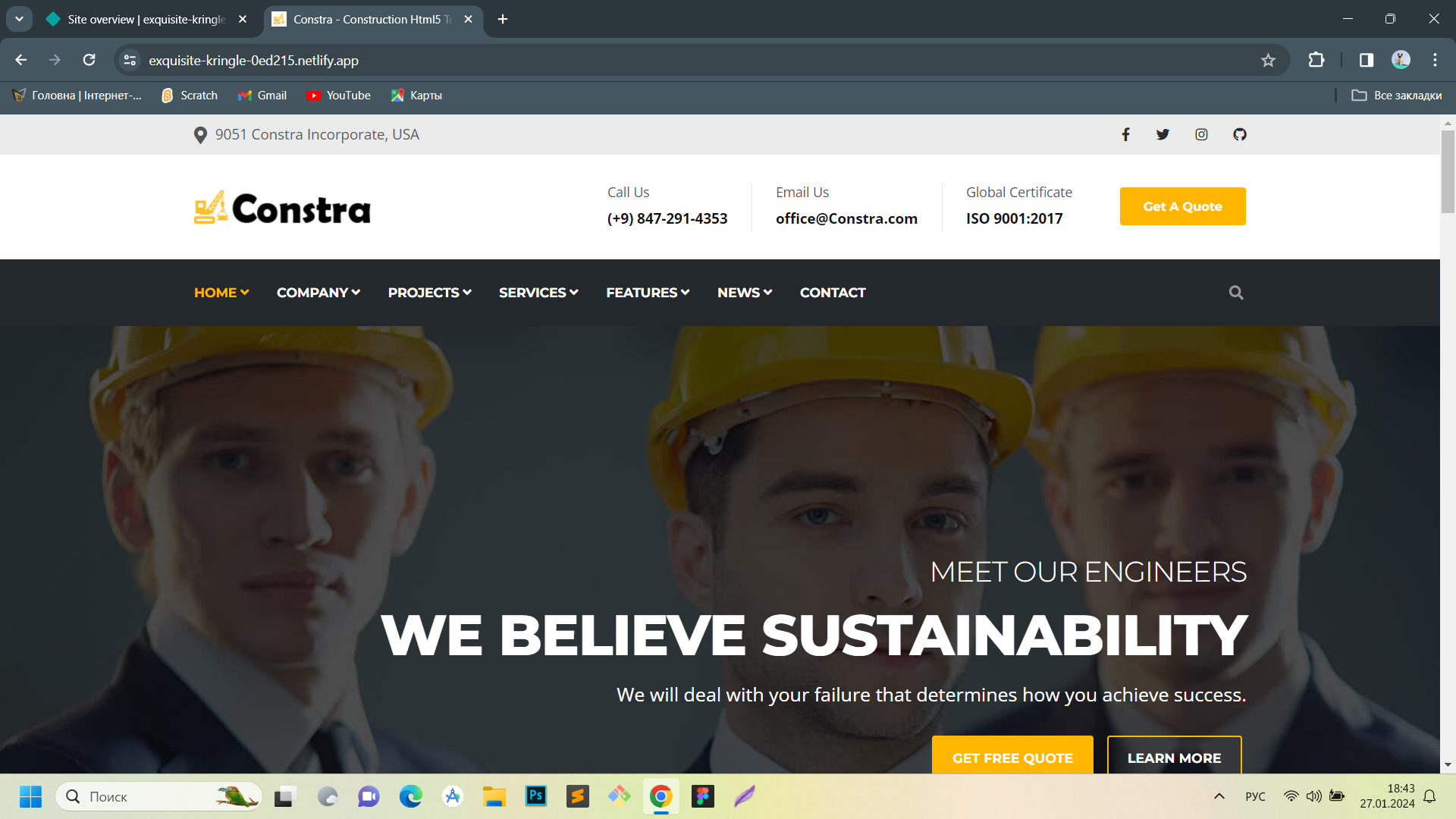This screenshot has height=819, width=1456.
Task: Expand the FEATURES dropdown menu
Action: 648,293
